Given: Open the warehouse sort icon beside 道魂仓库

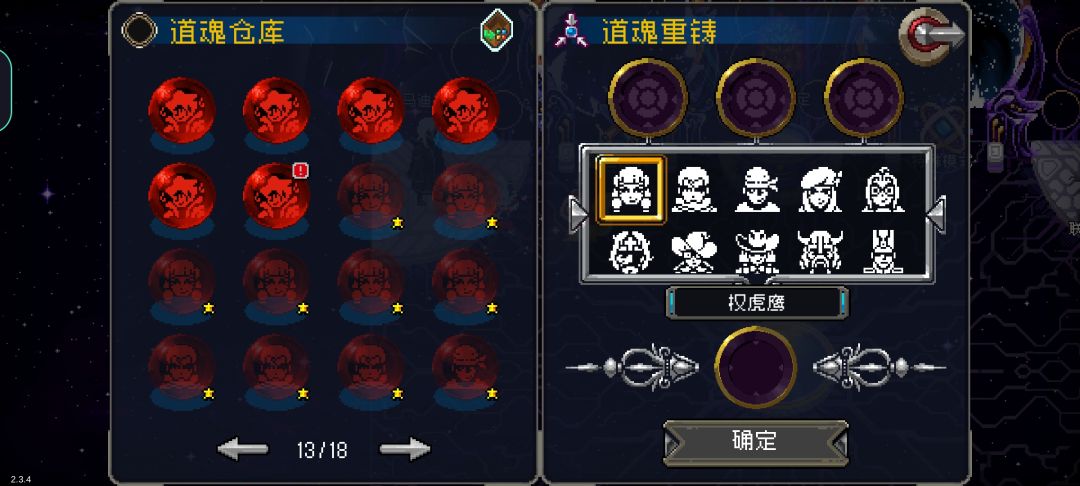Looking at the screenshot, I should click(x=497, y=29).
